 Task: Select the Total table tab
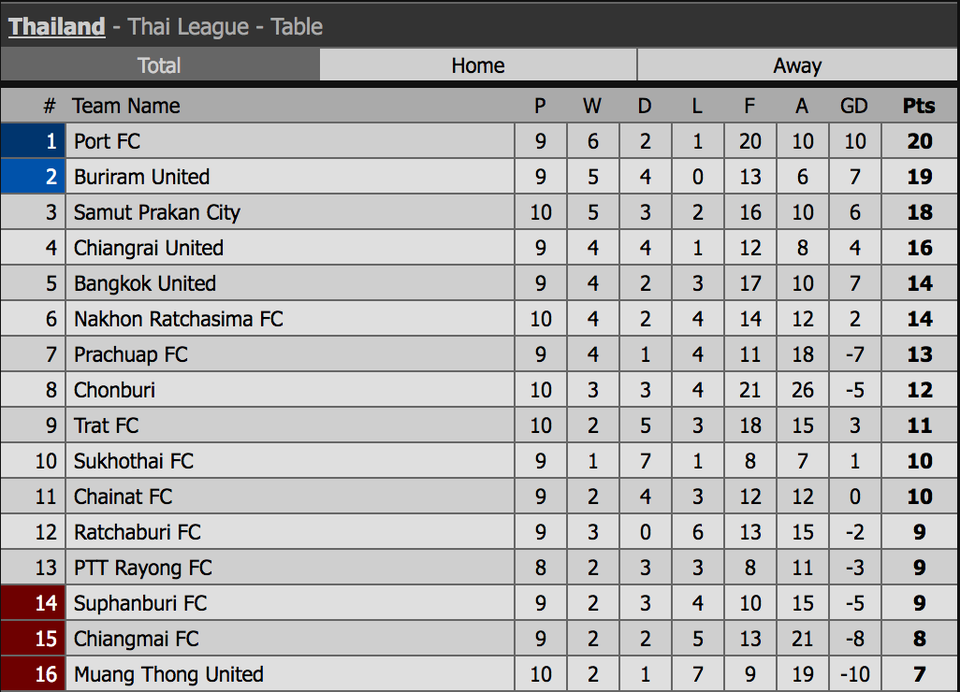160,65
